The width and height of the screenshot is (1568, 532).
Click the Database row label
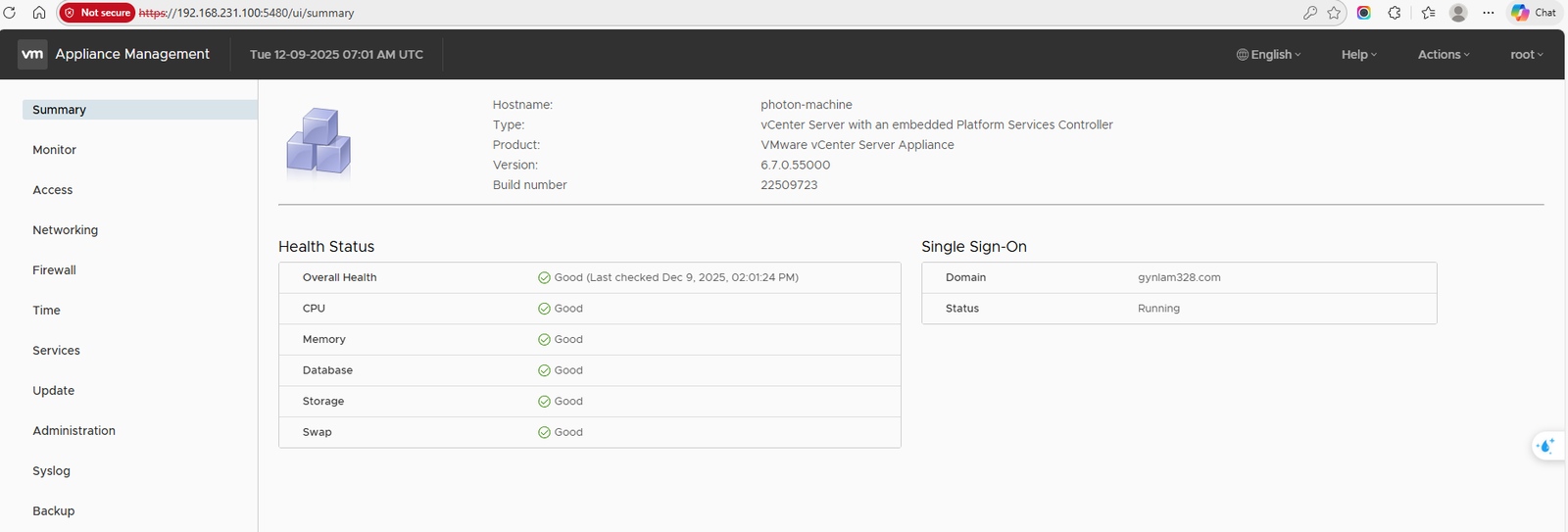pos(327,370)
